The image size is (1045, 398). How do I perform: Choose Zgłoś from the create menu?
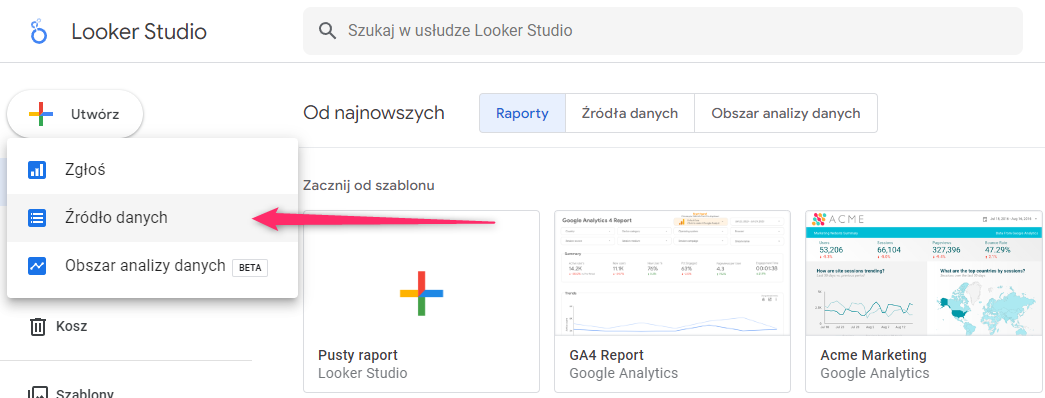[x=153, y=170]
